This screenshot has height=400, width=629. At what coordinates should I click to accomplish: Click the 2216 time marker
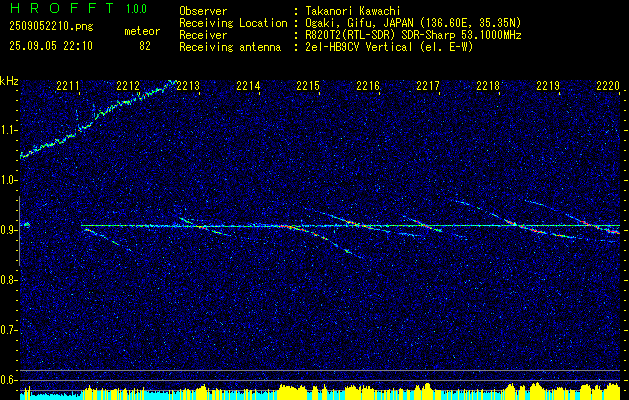pyautogui.click(x=368, y=85)
